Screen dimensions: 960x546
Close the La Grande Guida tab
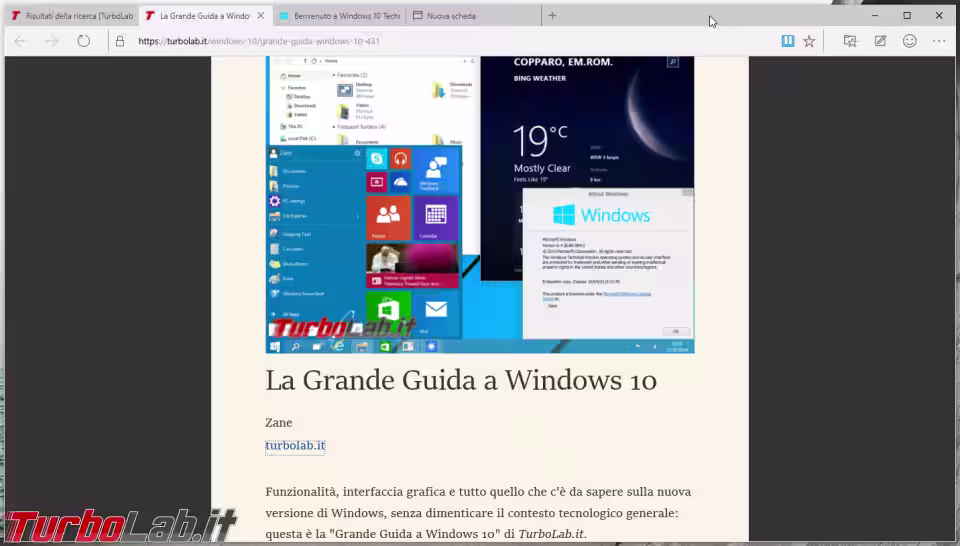pyautogui.click(x=261, y=16)
